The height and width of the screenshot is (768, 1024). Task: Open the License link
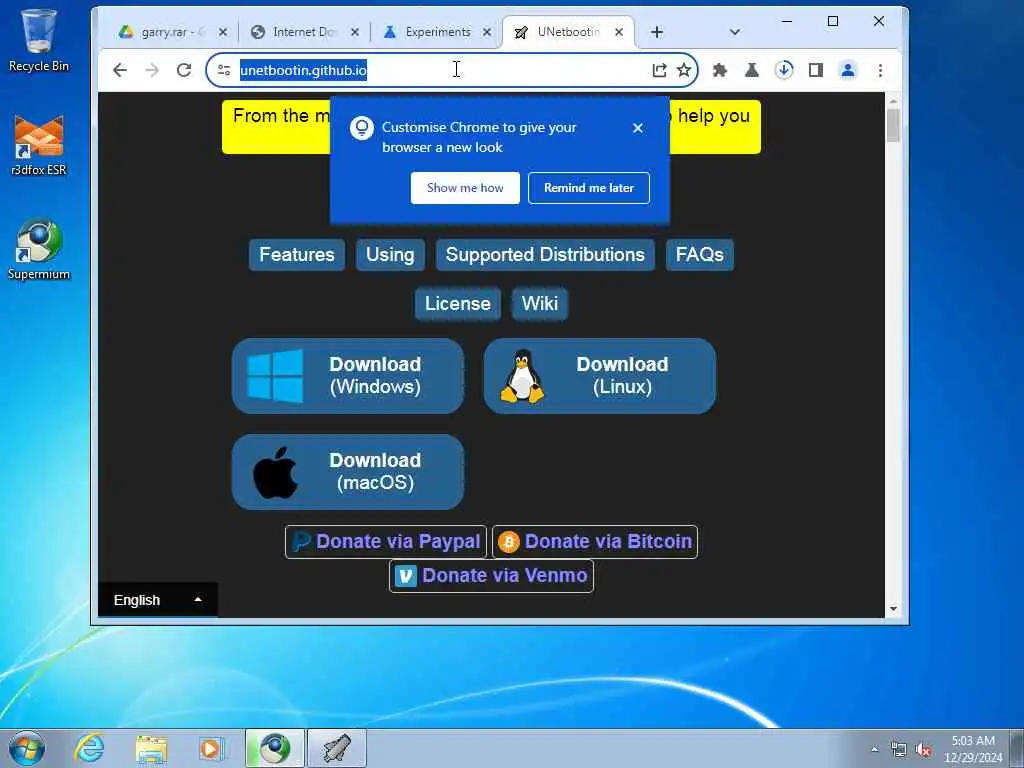(x=458, y=304)
